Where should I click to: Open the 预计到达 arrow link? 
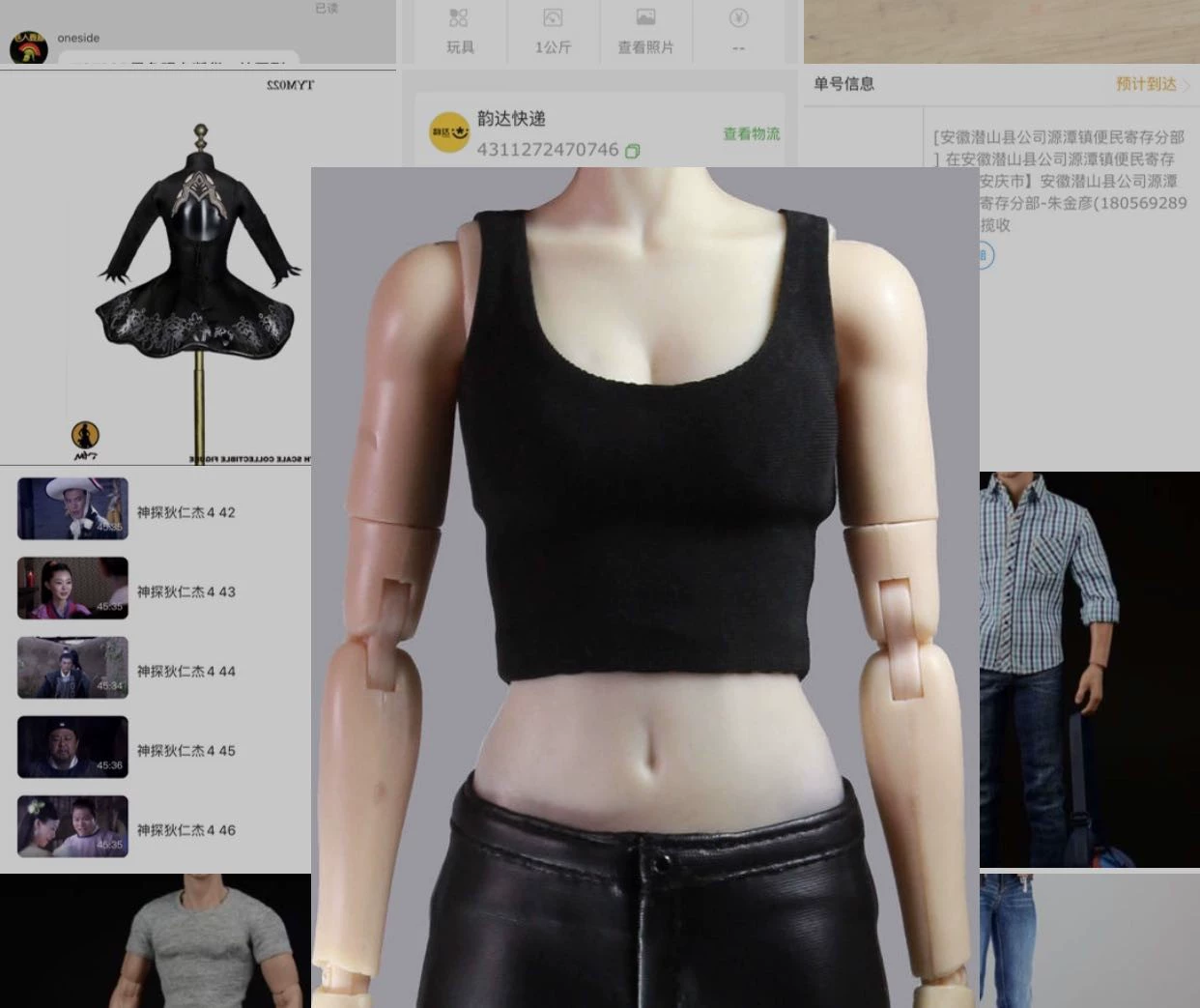(1153, 84)
